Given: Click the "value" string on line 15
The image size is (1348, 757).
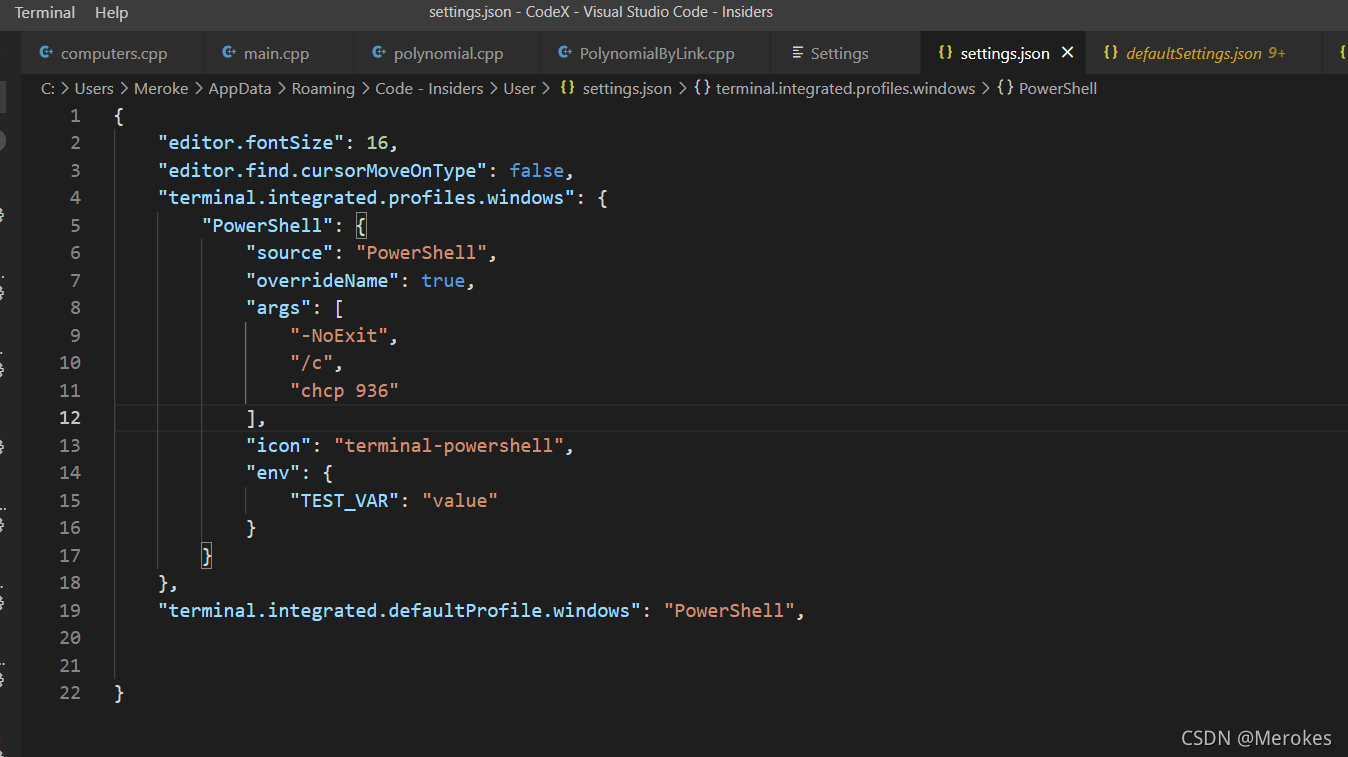Looking at the screenshot, I should 459,501.
